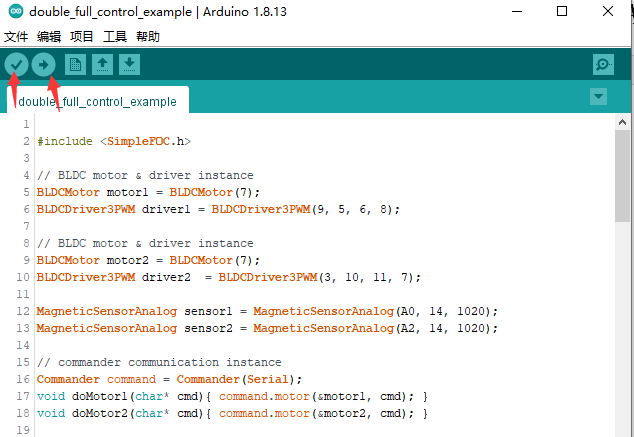Click 'motor2' variable in line 9
Screen dimensions: 634x437
[128, 260]
